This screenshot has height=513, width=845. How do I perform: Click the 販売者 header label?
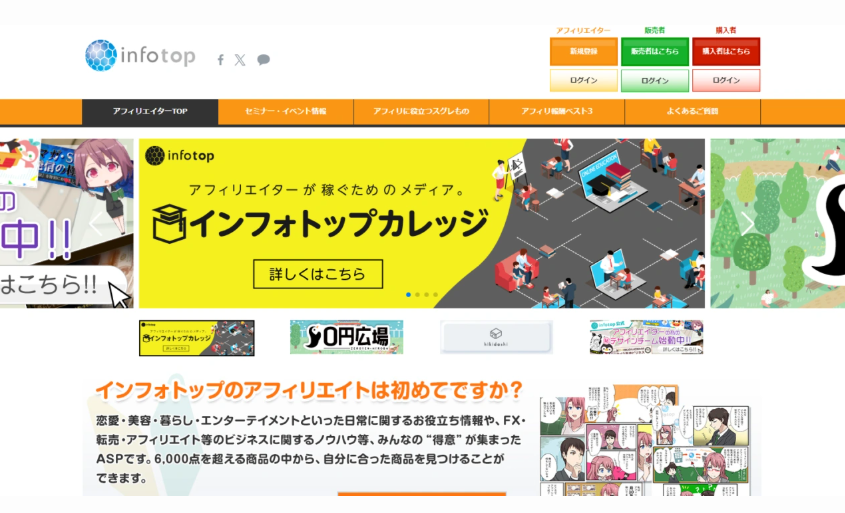click(655, 31)
